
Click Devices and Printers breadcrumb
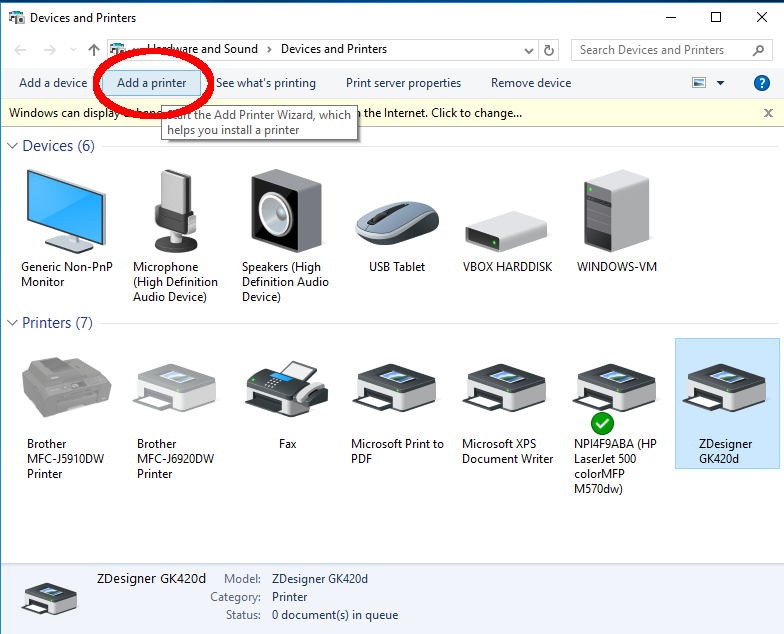[334, 49]
